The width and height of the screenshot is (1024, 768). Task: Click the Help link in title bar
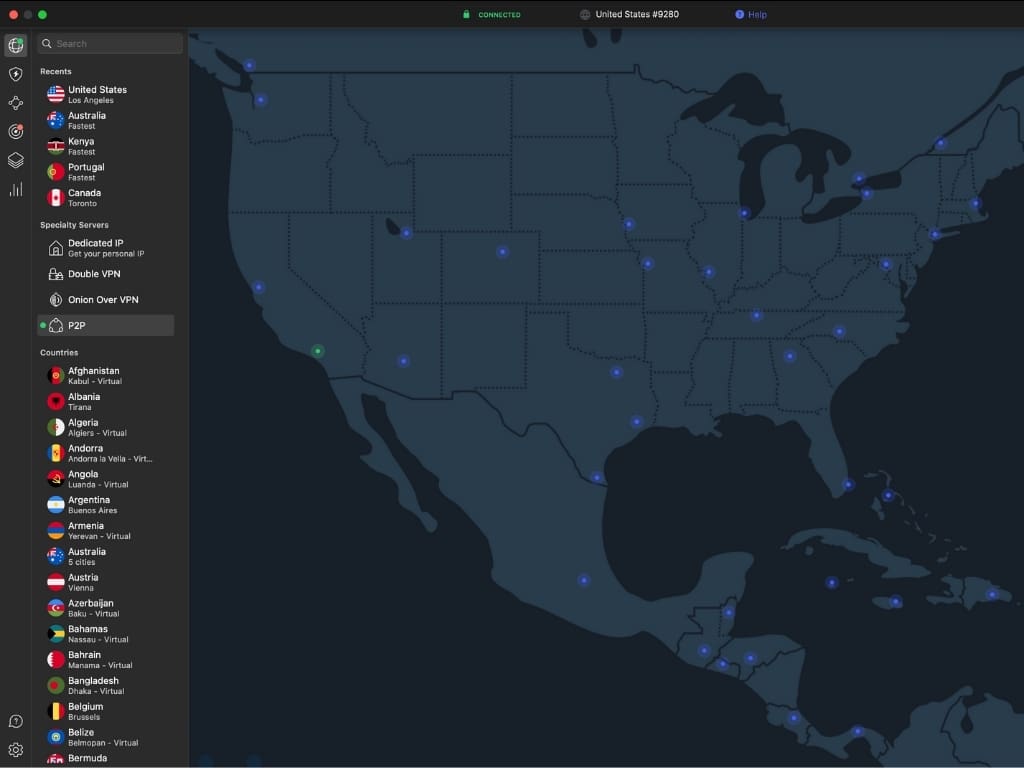[x=751, y=15]
